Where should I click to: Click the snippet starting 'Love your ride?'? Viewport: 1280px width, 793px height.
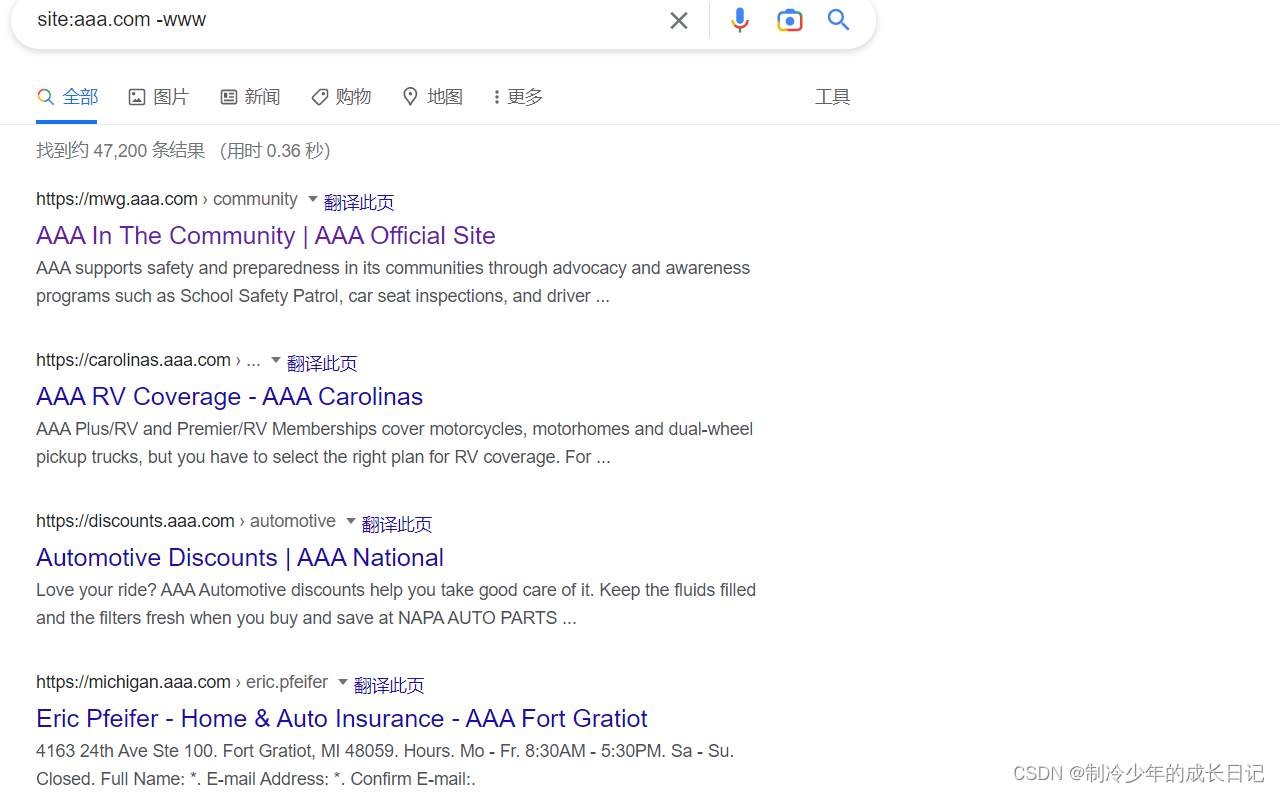(396, 604)
